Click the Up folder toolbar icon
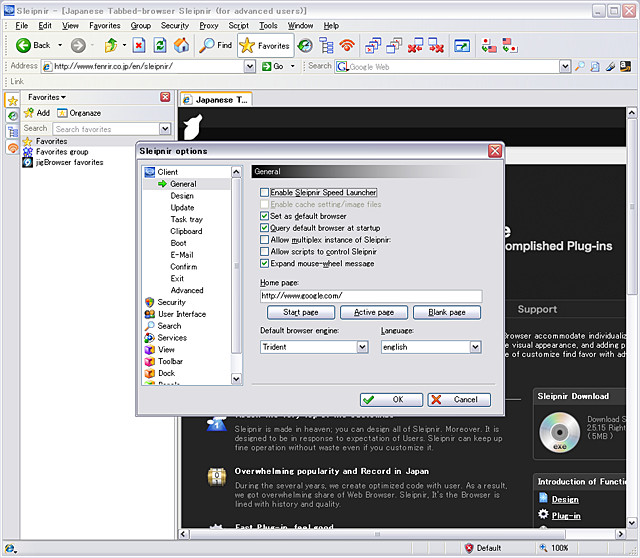 pos(111,45)
